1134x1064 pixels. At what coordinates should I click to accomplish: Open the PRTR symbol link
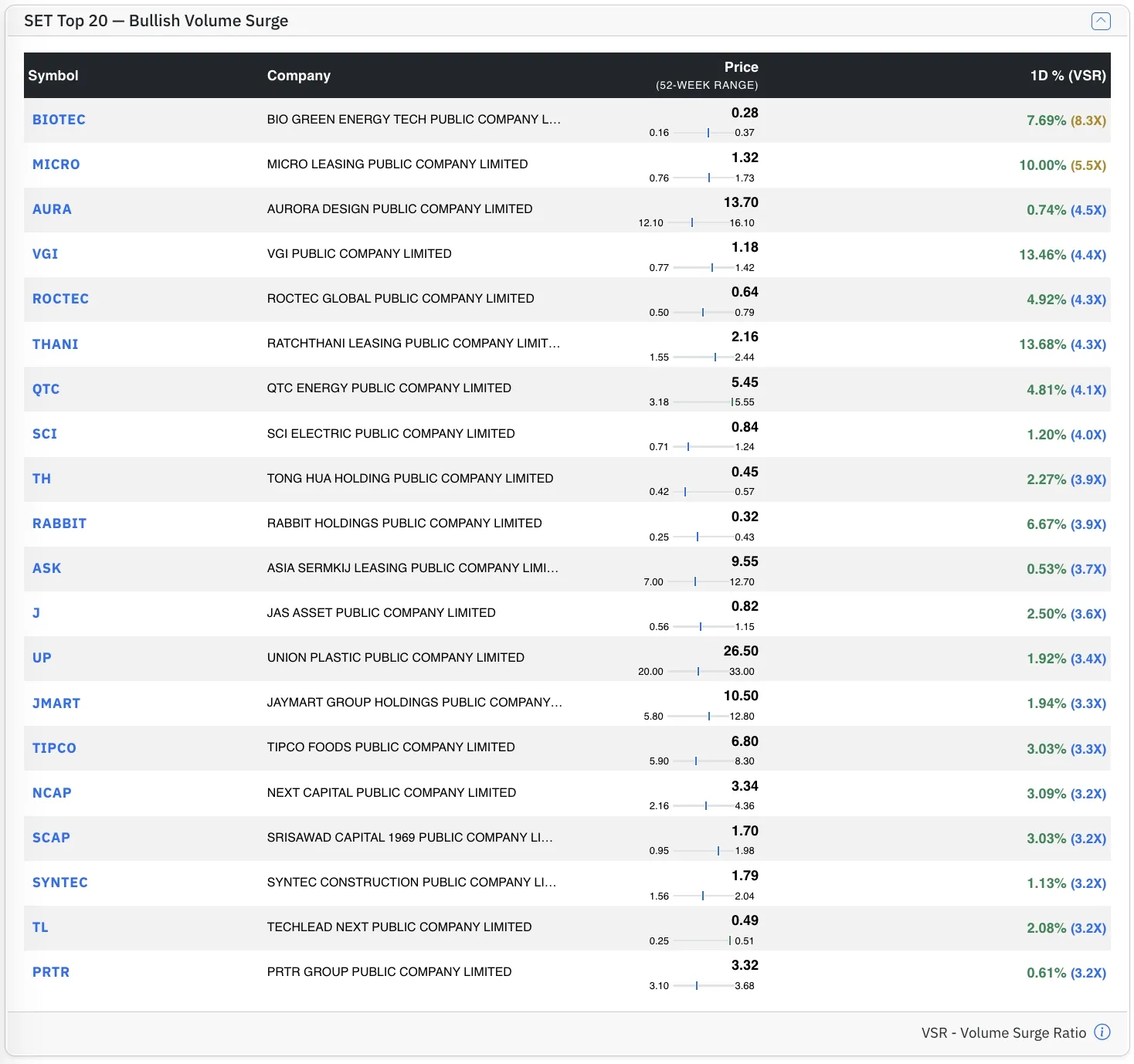point(51,972)
